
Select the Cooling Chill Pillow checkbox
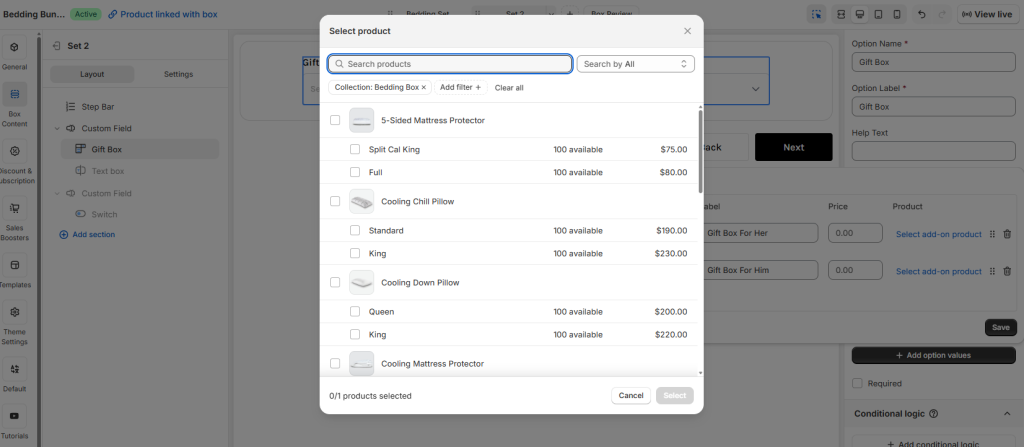pos(335,201)
